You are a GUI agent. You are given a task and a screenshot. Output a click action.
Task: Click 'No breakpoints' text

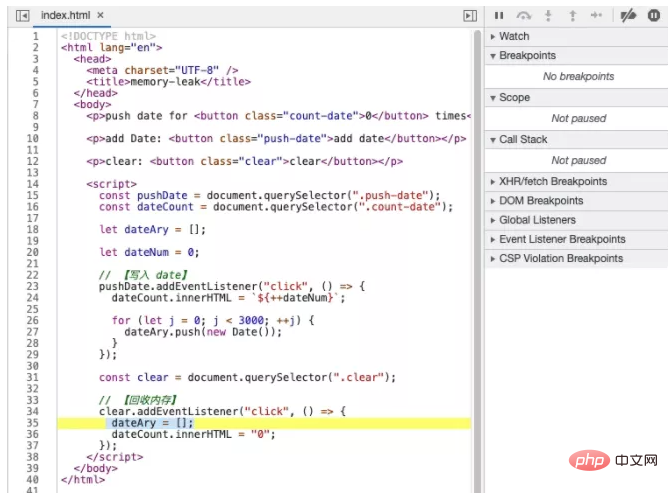(578, 76)
